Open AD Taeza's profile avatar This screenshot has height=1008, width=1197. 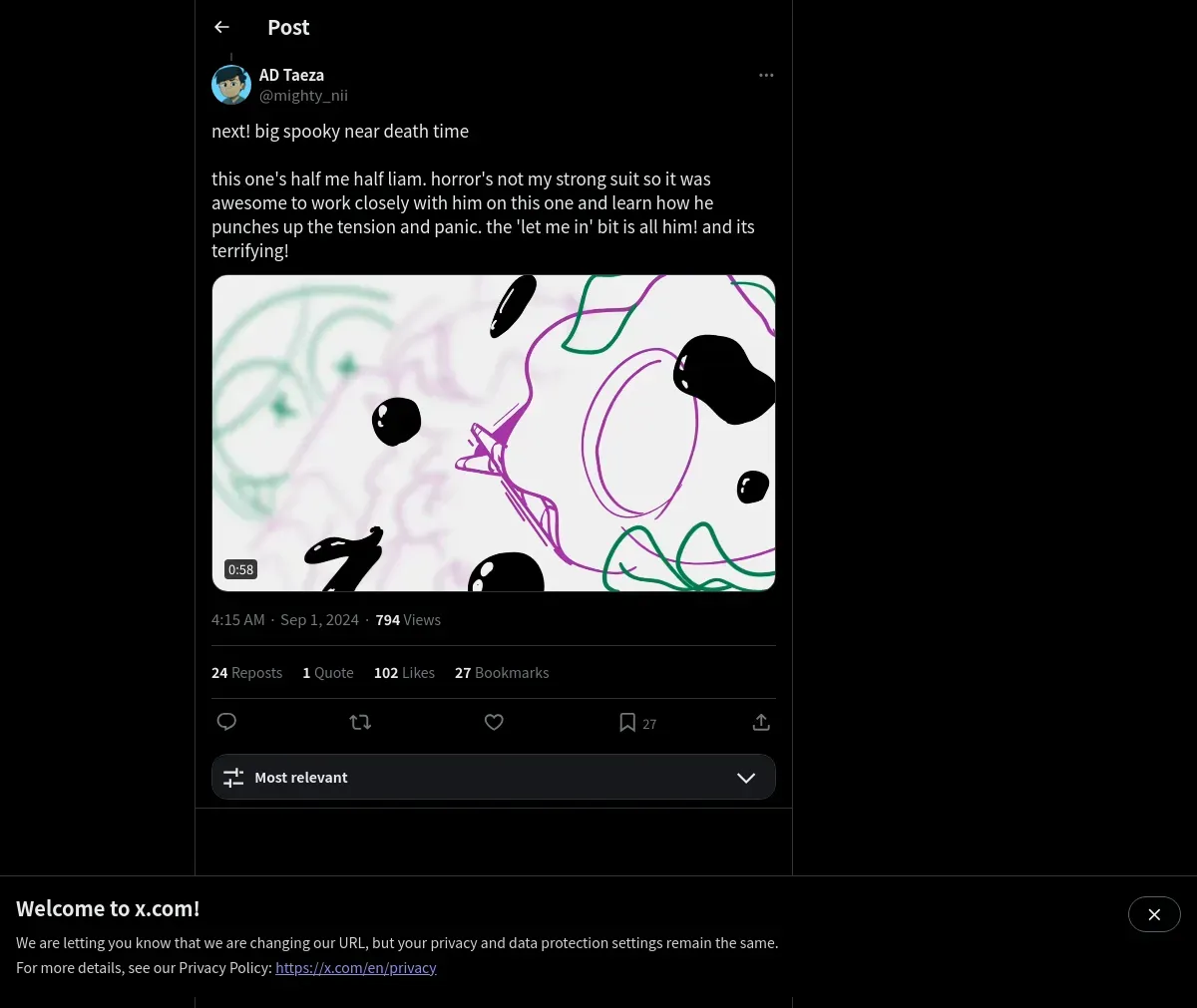231,85
